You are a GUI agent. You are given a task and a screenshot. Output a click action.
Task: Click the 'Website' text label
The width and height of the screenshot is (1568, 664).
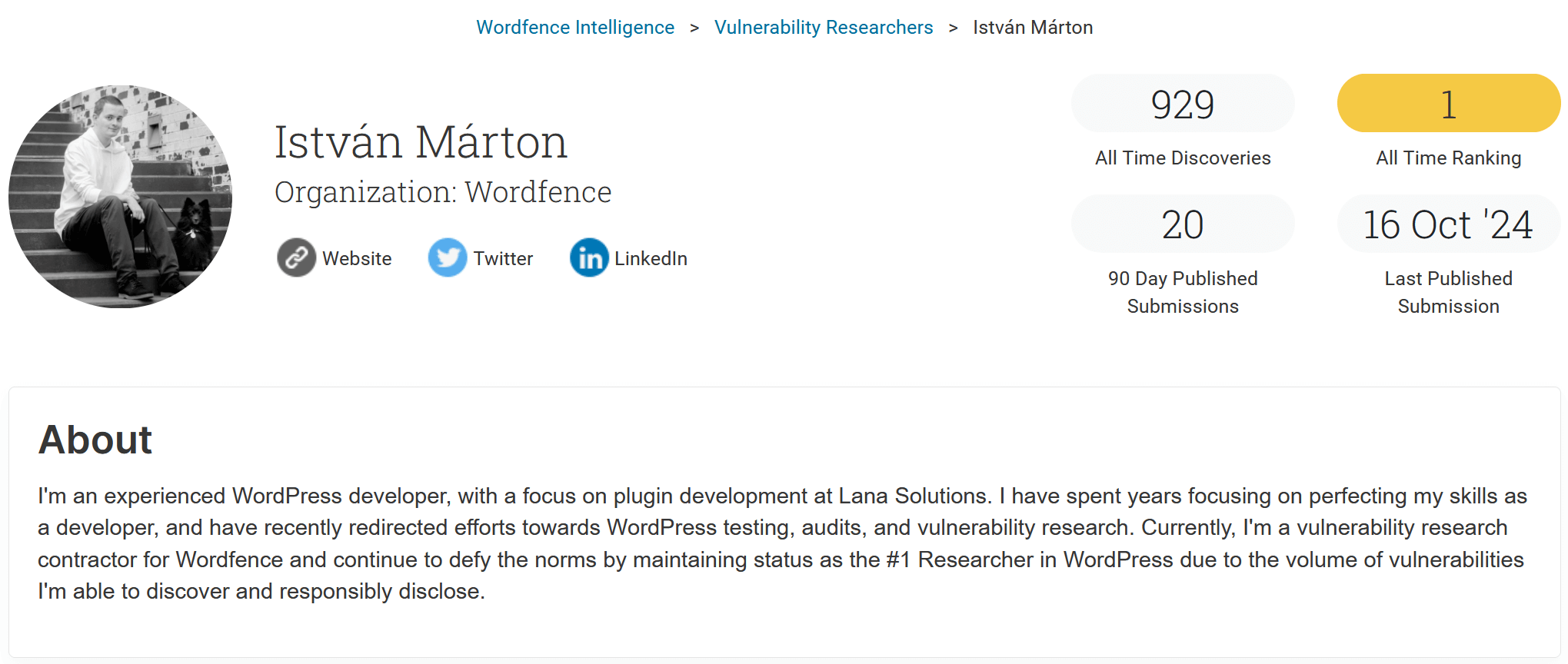click(x=357, y=258)
